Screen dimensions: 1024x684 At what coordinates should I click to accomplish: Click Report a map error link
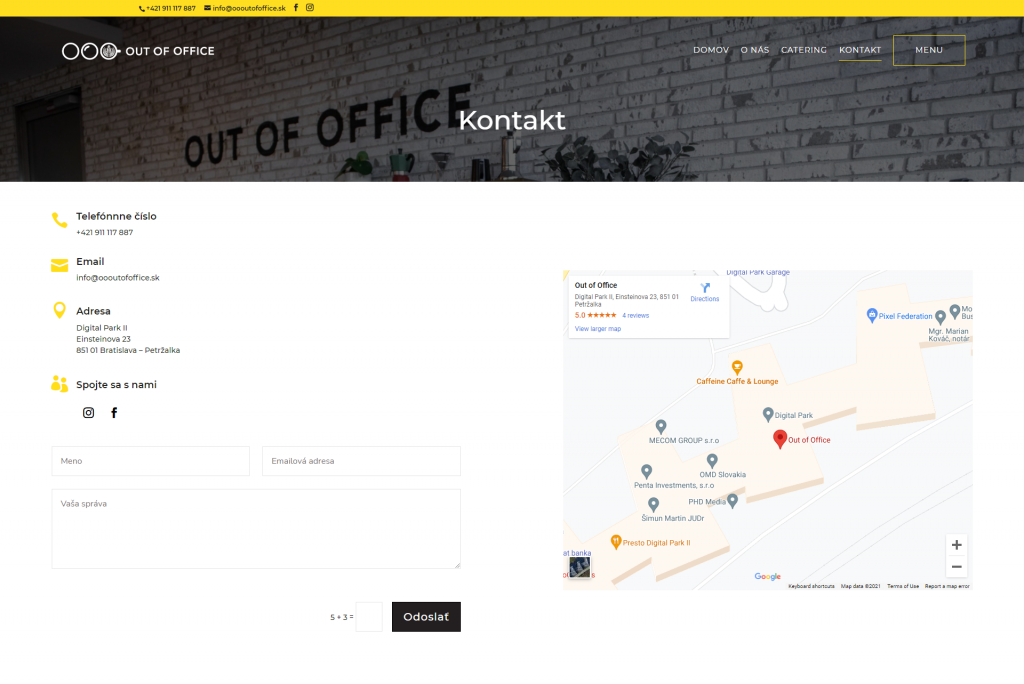point(947,586)
